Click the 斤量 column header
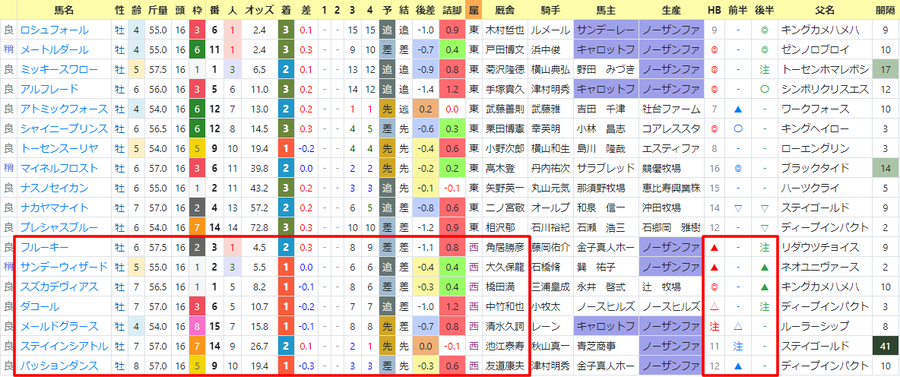The height and width of the screenshot is (377, 900). 157,10
